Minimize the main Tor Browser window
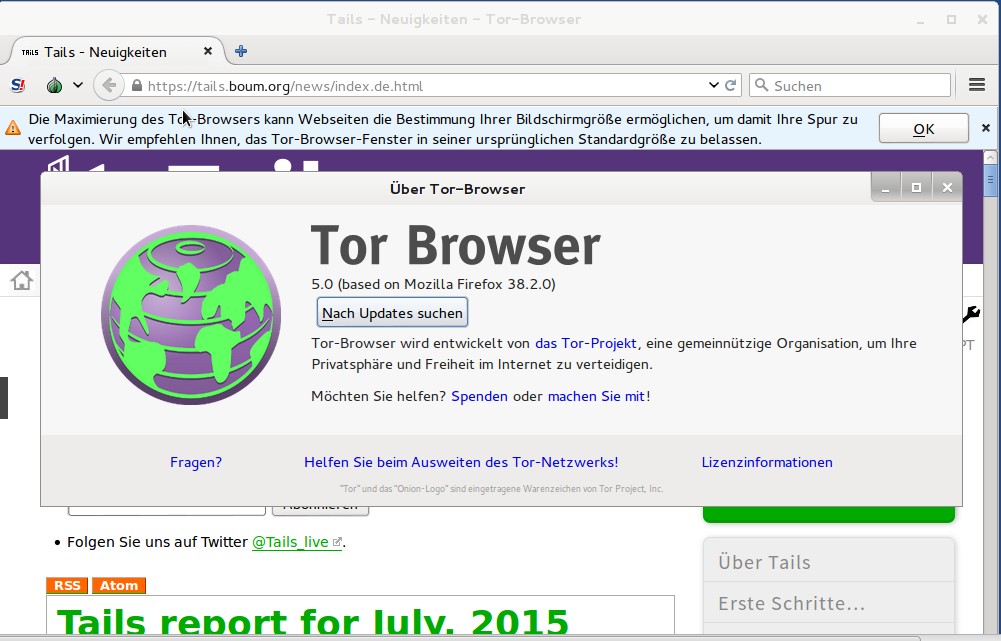The width and height of the screenshot is (1001, 641). 921,20
